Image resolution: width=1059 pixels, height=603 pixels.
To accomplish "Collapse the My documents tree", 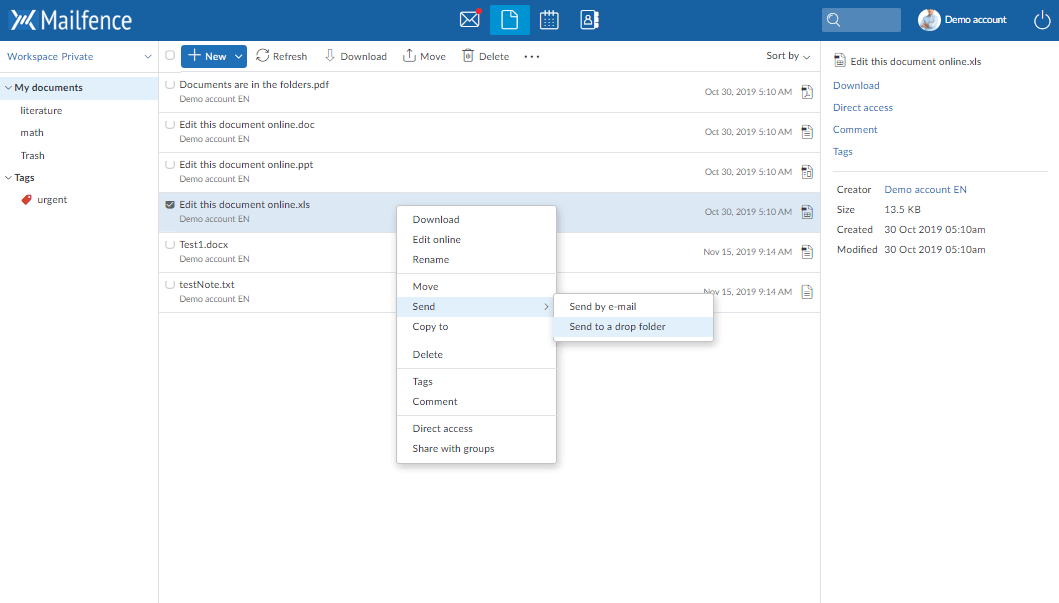I will tap(8, 88).
